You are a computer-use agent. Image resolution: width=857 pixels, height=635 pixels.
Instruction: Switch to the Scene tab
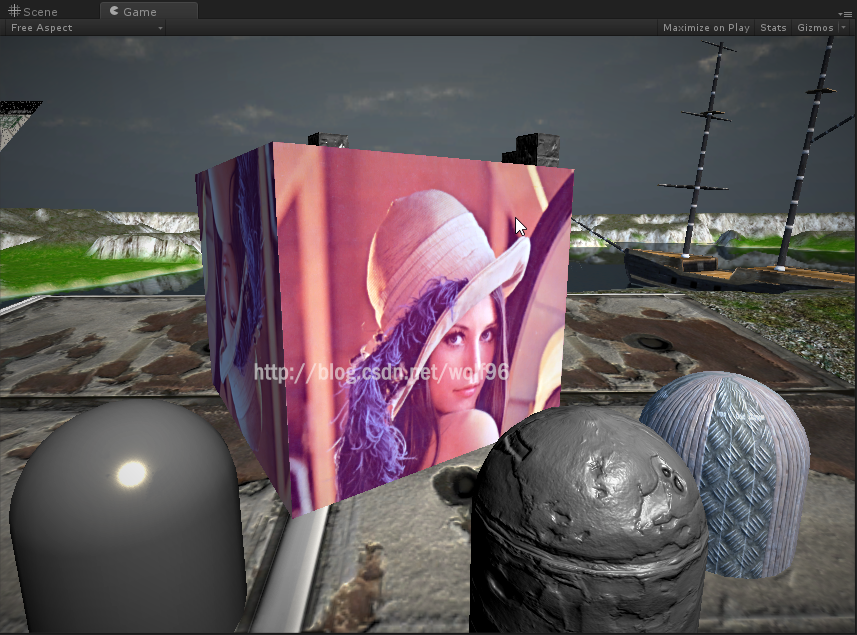pyautogui.click(x=33, y=11)
